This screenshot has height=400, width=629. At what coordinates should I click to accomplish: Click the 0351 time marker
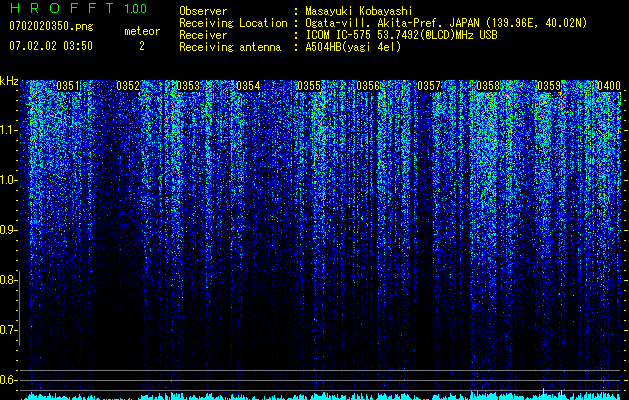click(68, 86)
